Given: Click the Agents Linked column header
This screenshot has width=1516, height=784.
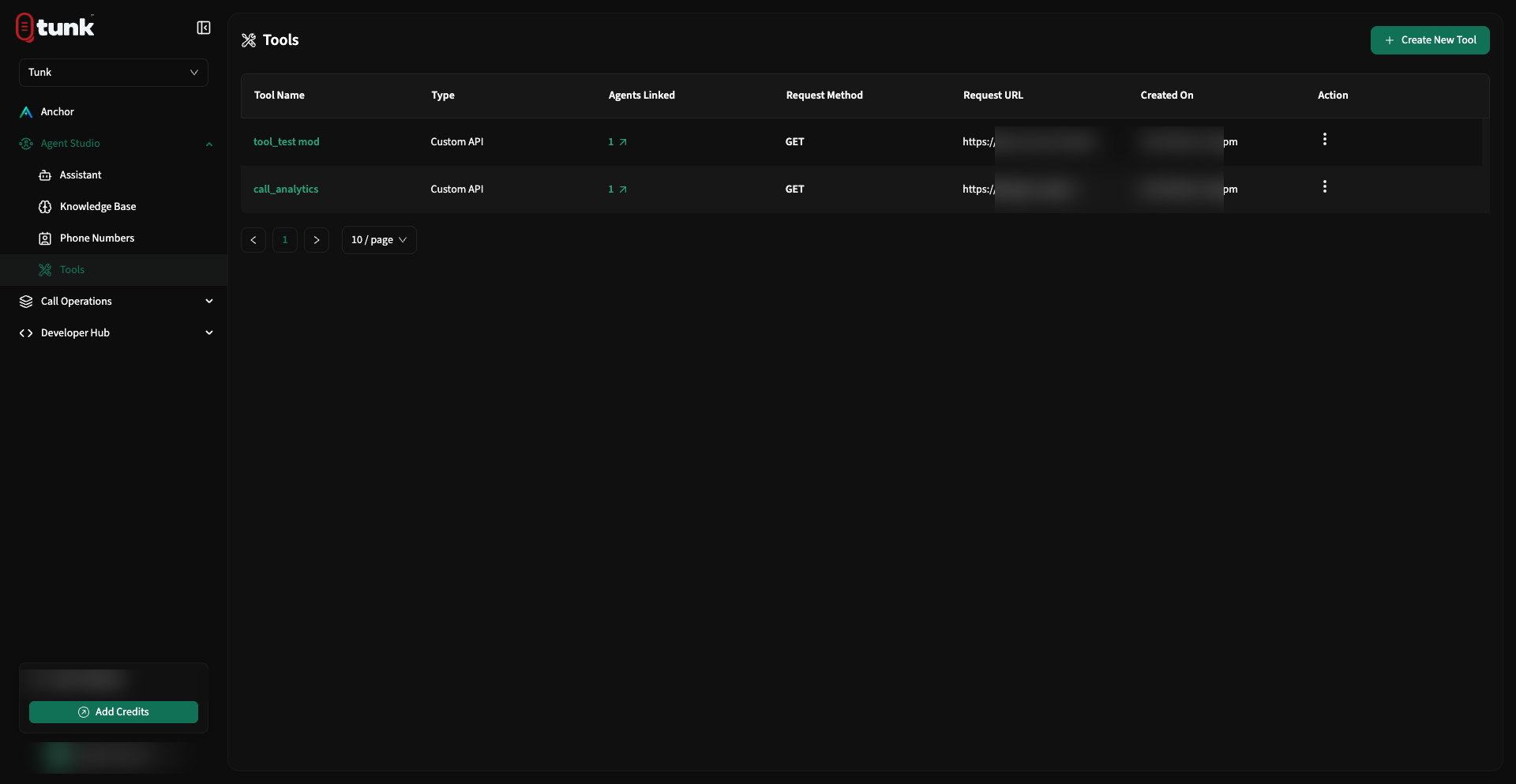Looking at the screenshot, I should pos(642,96).
